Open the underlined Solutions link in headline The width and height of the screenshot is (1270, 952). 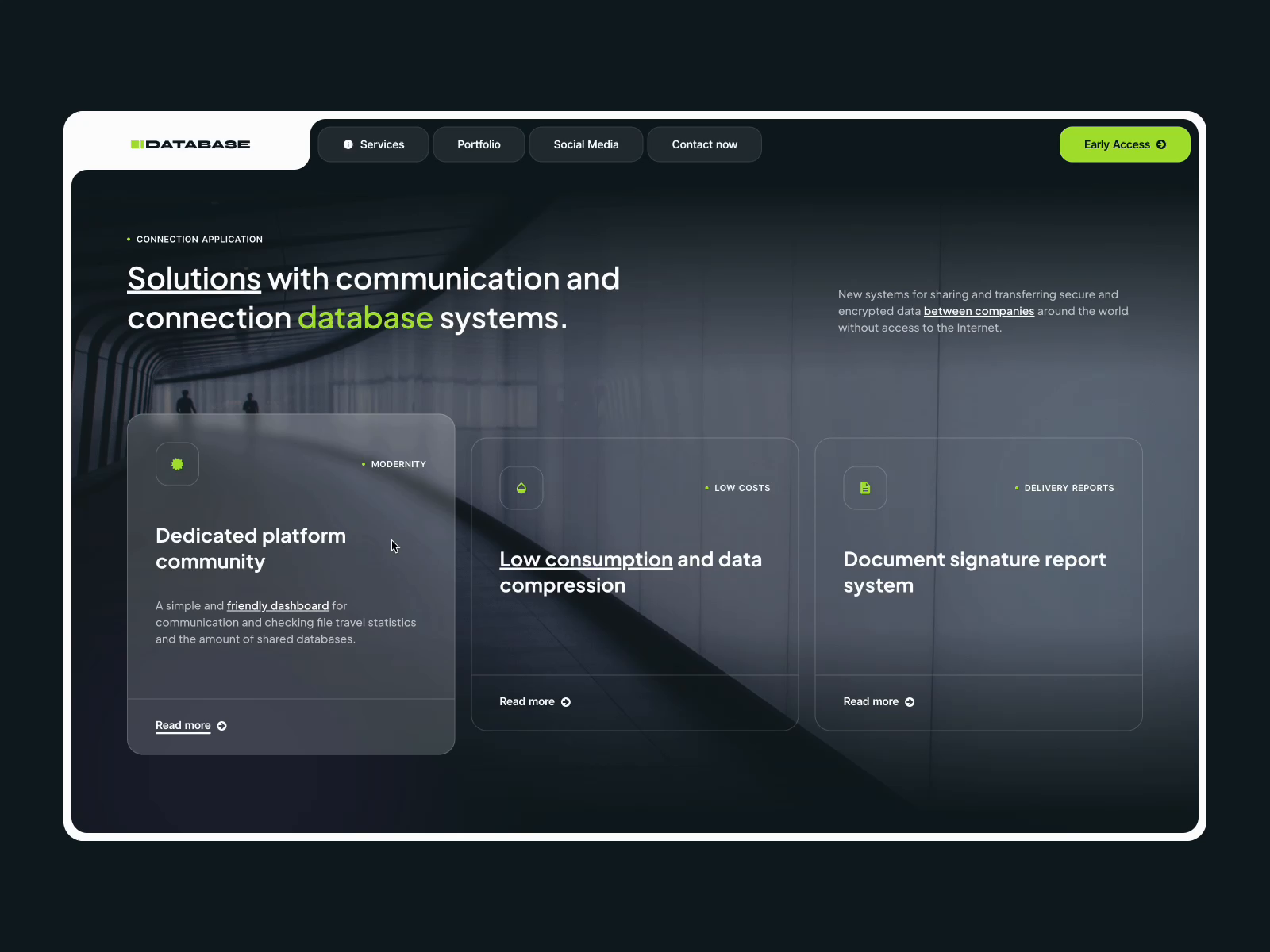[x=194, y=278]
